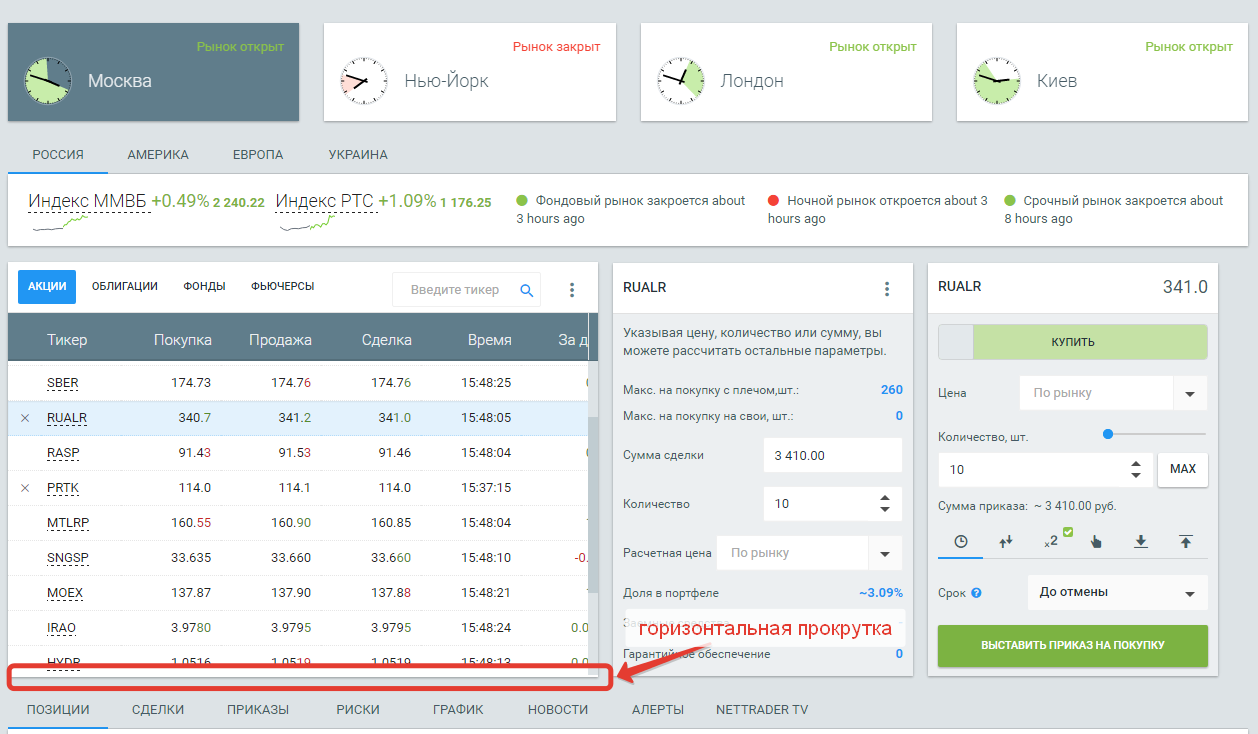Select the РОССИЯ region tab
1258x734 pixels.
click(58, 155)
